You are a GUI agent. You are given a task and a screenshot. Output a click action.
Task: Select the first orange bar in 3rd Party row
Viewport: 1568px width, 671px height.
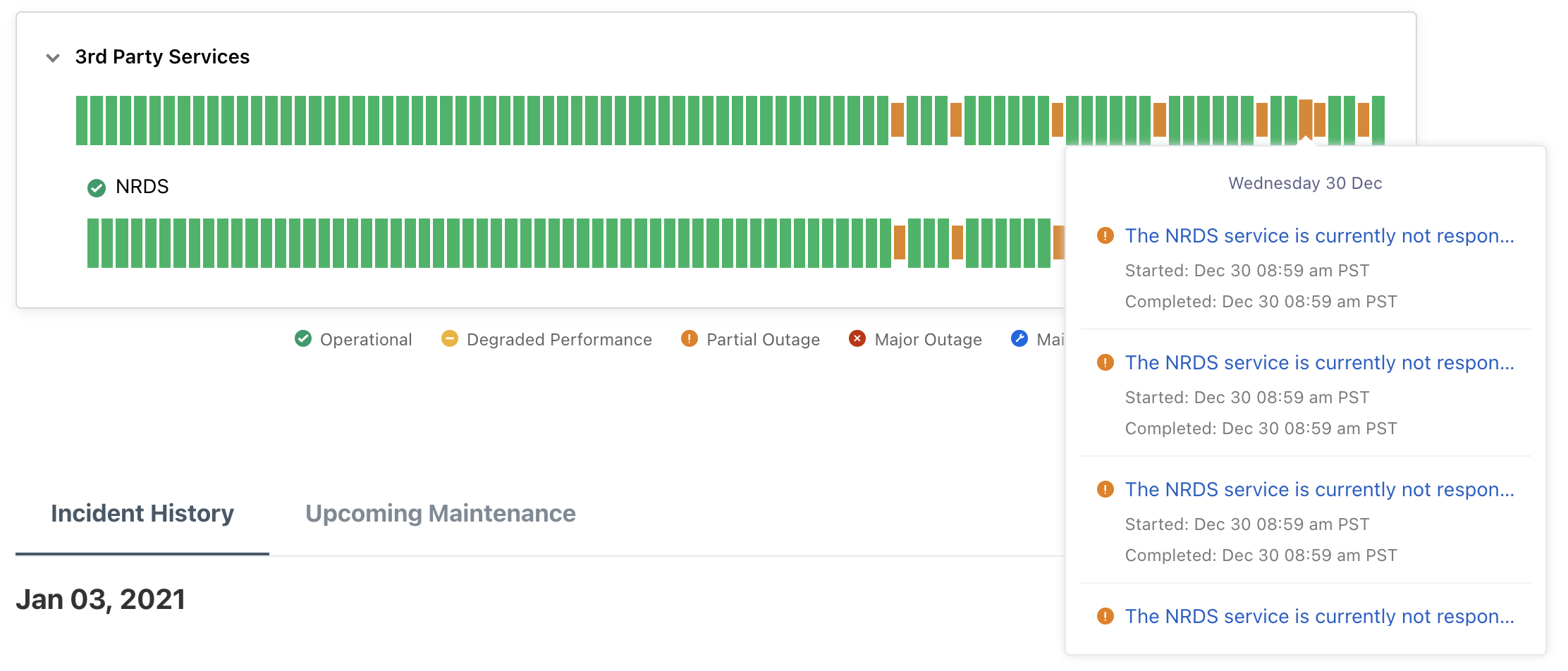point(898,120)
